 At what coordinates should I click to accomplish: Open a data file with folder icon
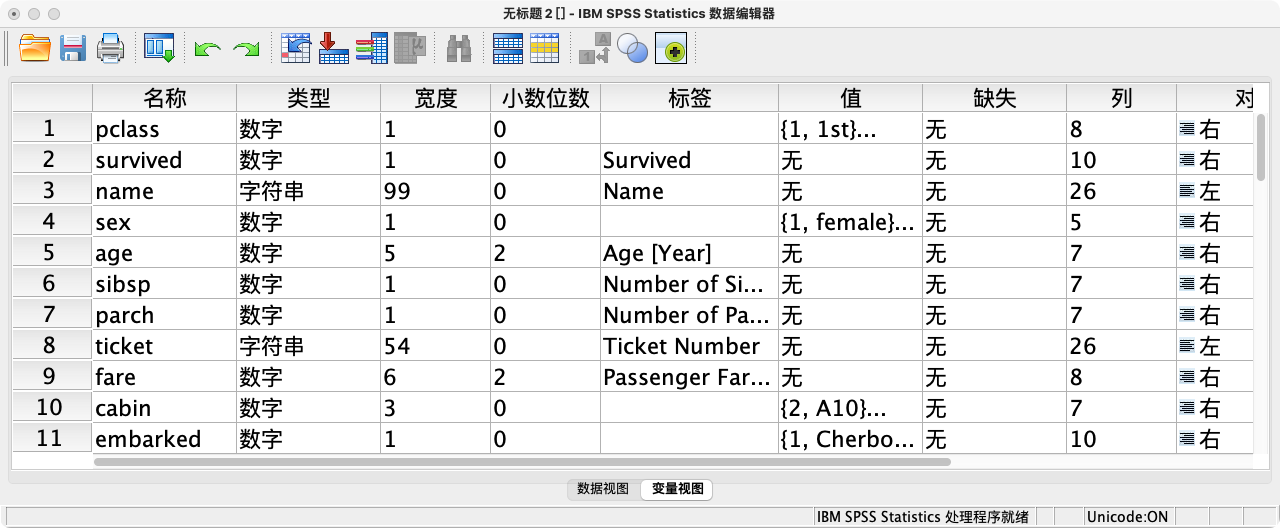[x=35, y=48]
